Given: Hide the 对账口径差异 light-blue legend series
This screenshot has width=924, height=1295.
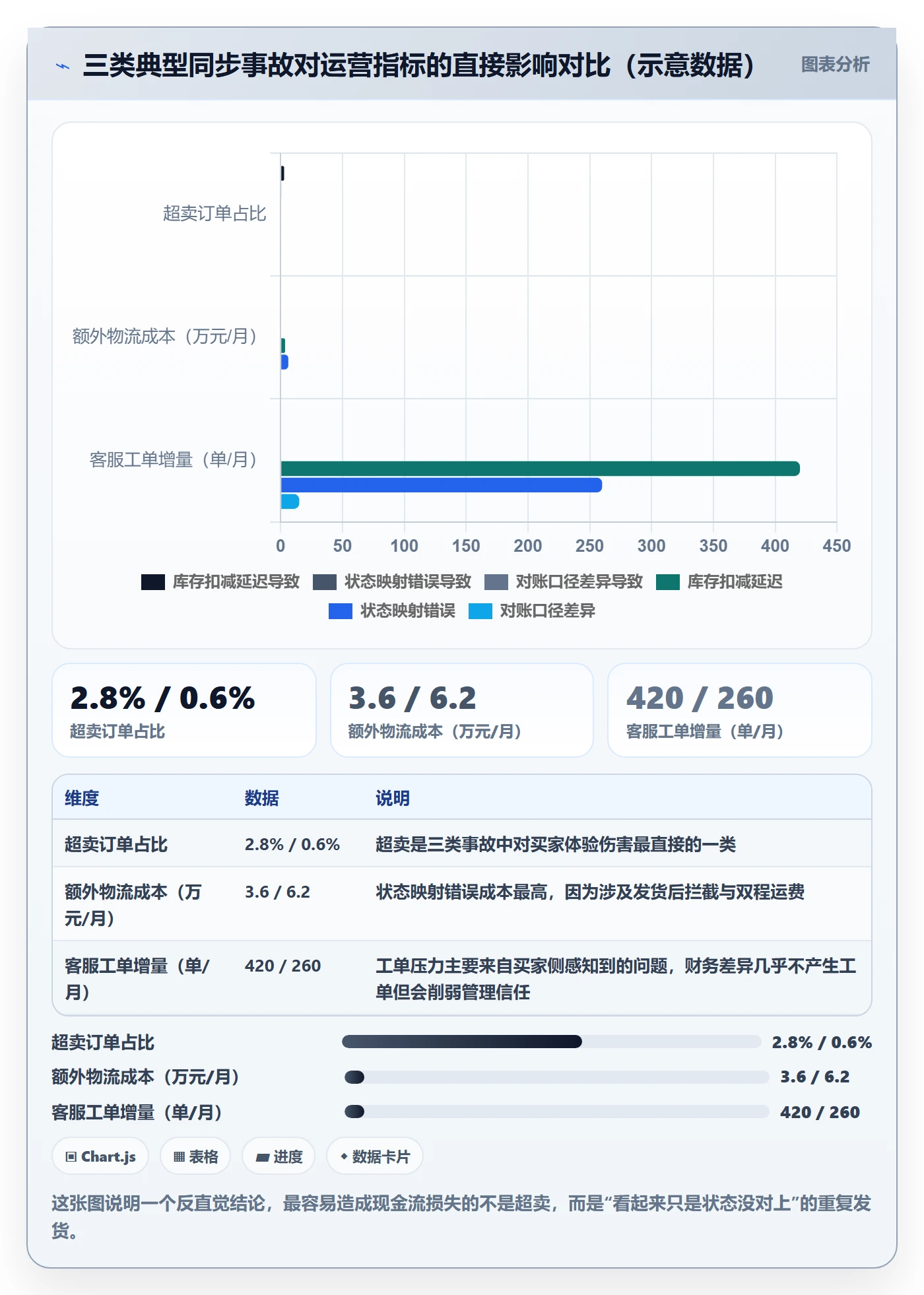Looking at the screenshot, I should pyautogui.click(x=532, y=611).
